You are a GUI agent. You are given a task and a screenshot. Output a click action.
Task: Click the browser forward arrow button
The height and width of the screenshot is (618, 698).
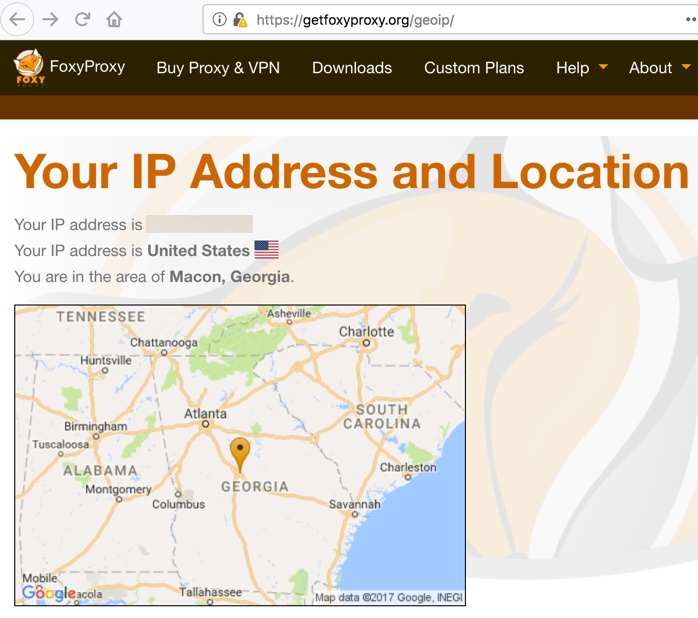click(50, 20)
